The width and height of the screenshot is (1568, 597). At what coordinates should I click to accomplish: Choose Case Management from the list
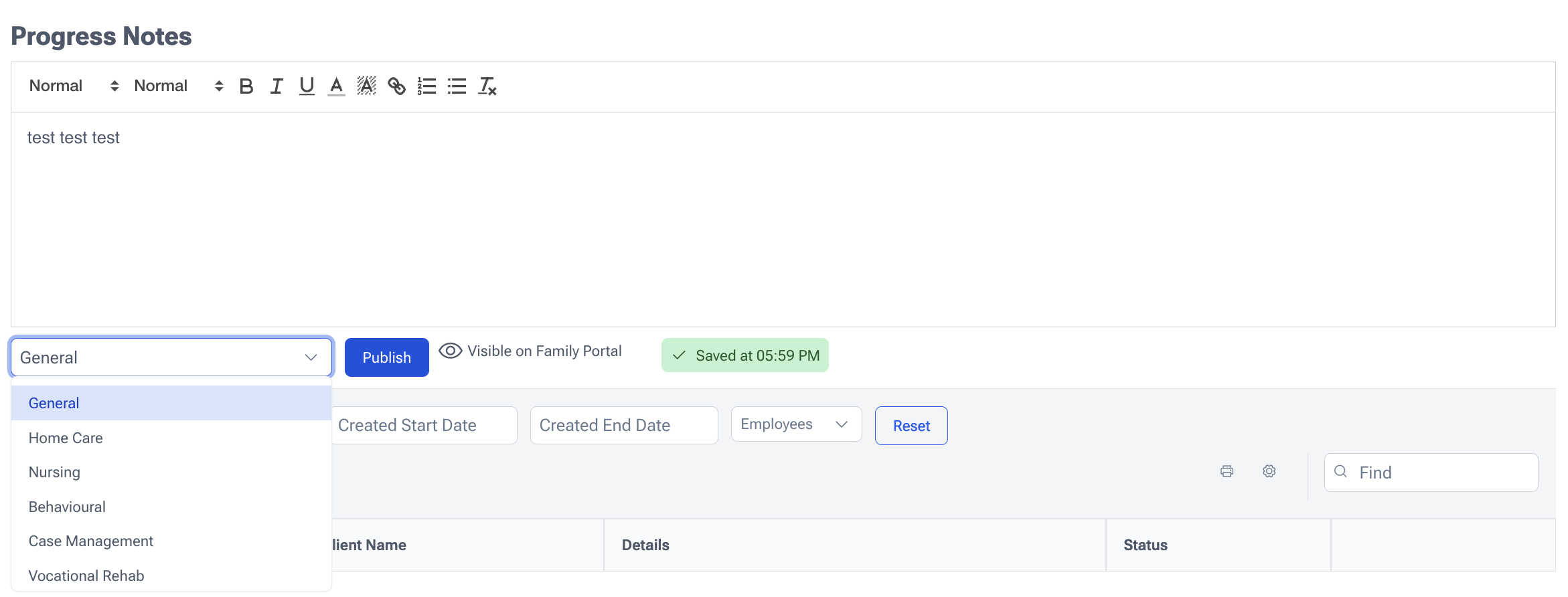(90, 541)
